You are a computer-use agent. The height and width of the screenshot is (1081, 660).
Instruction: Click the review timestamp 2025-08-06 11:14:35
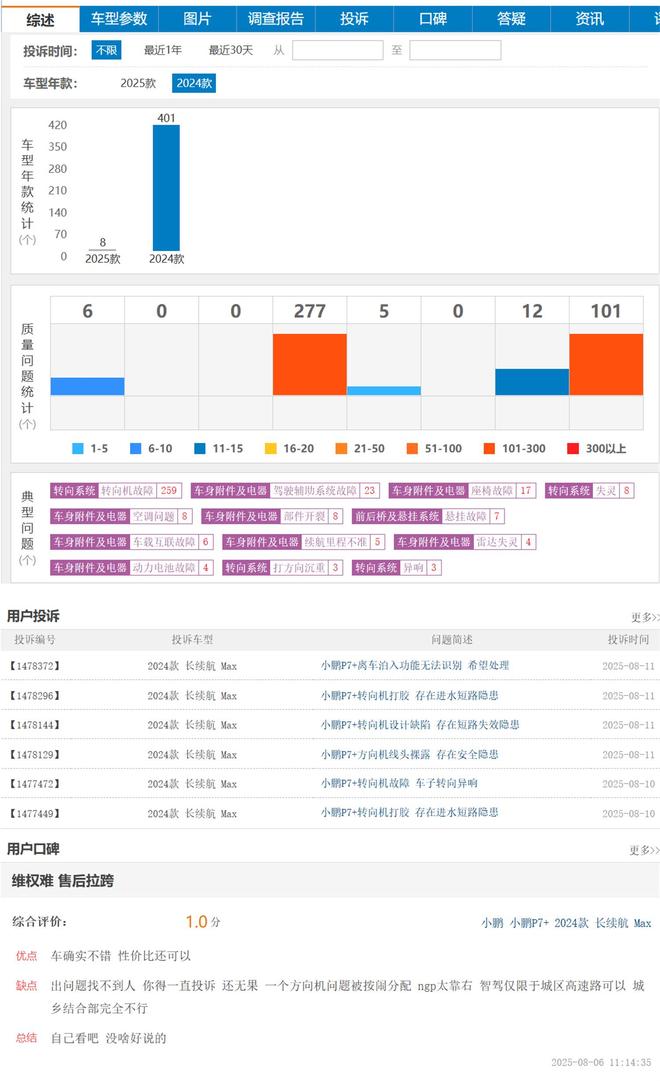601,1063
